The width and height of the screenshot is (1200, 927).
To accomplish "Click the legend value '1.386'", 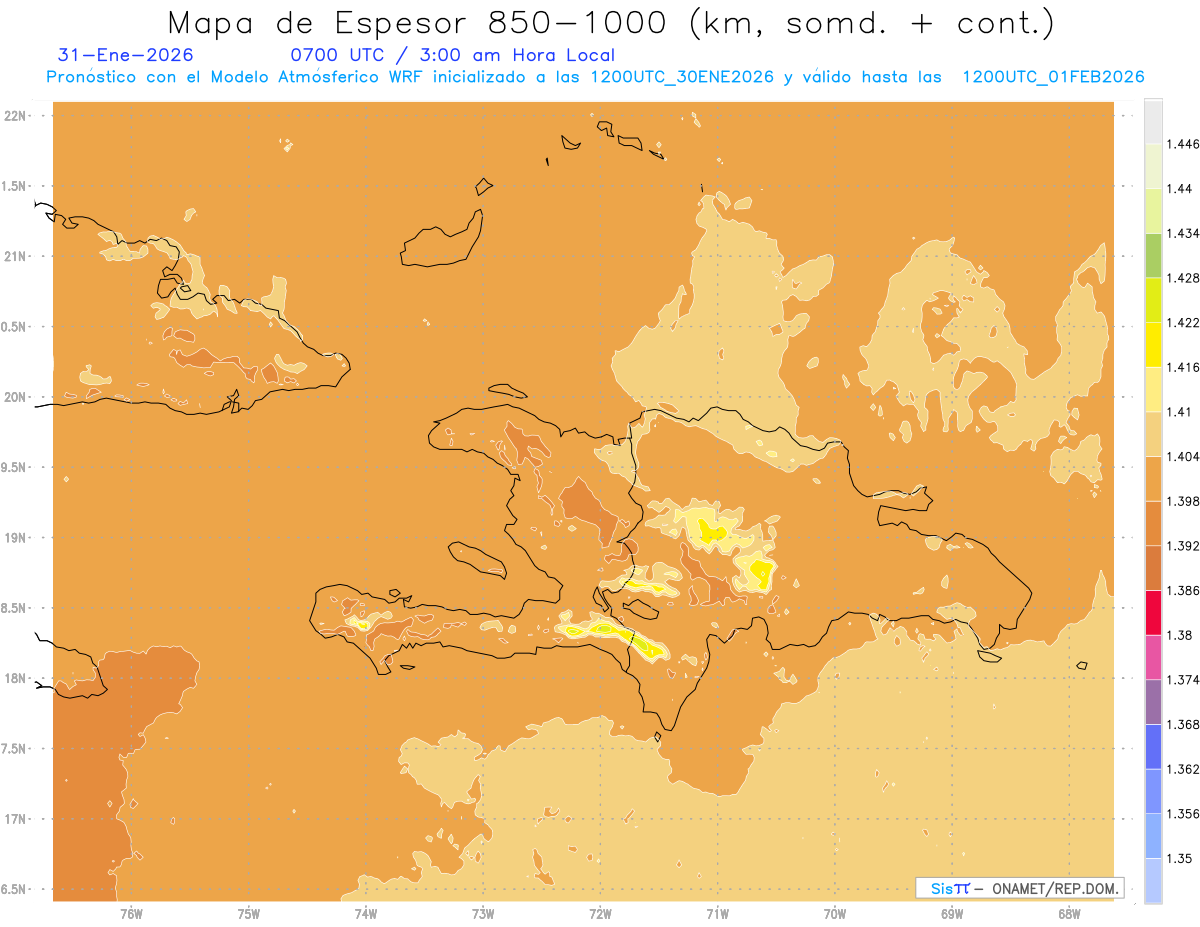I will (1185, 591).
